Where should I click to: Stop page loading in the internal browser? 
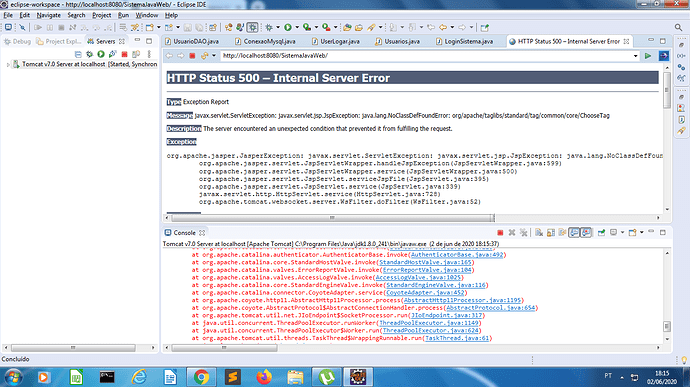[192, 56]
